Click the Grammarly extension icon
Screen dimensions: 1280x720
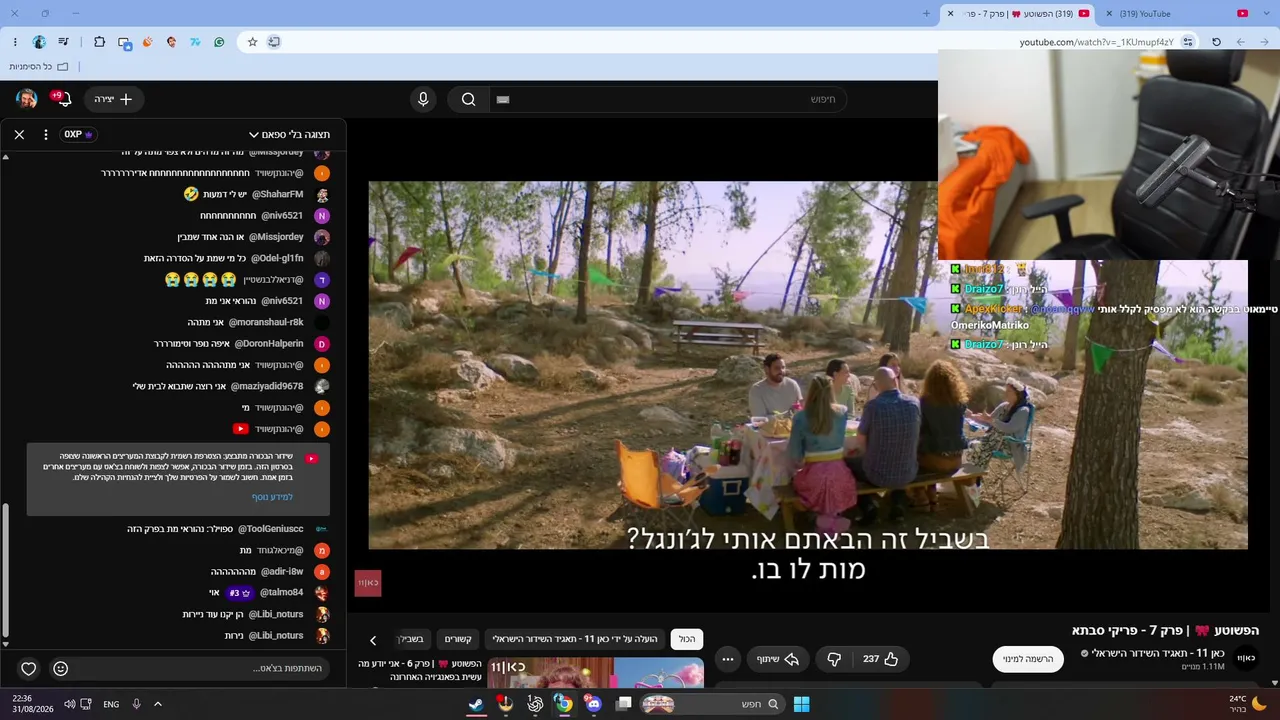click(219, 42)
